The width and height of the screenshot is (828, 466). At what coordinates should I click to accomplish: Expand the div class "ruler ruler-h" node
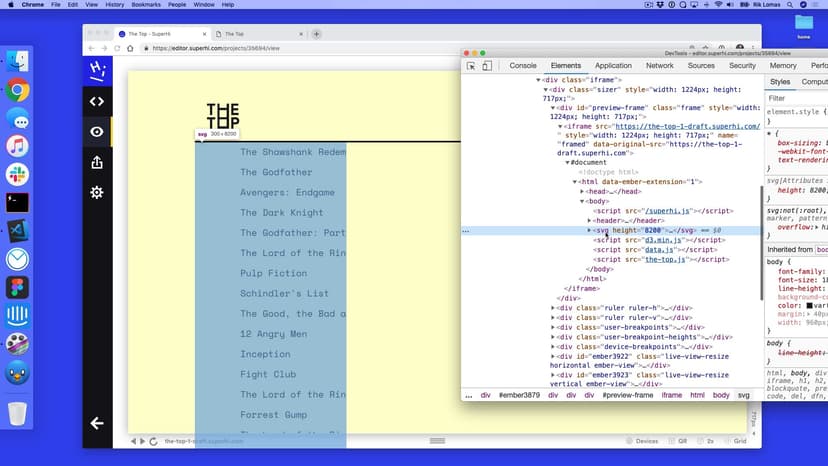(553, 308)
